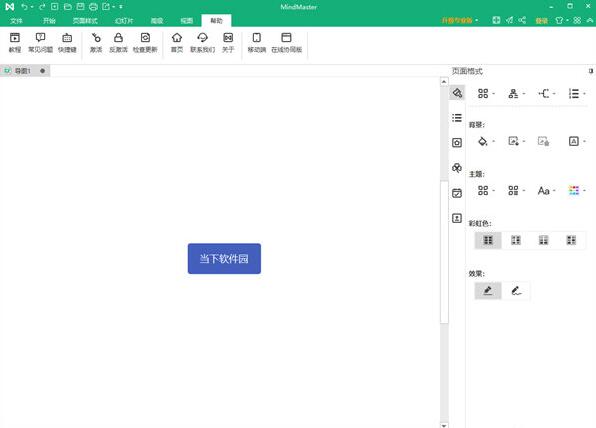596x428 pixels.
Task: Click the canvas scroll-down arrow
Action: pos(444,425)
